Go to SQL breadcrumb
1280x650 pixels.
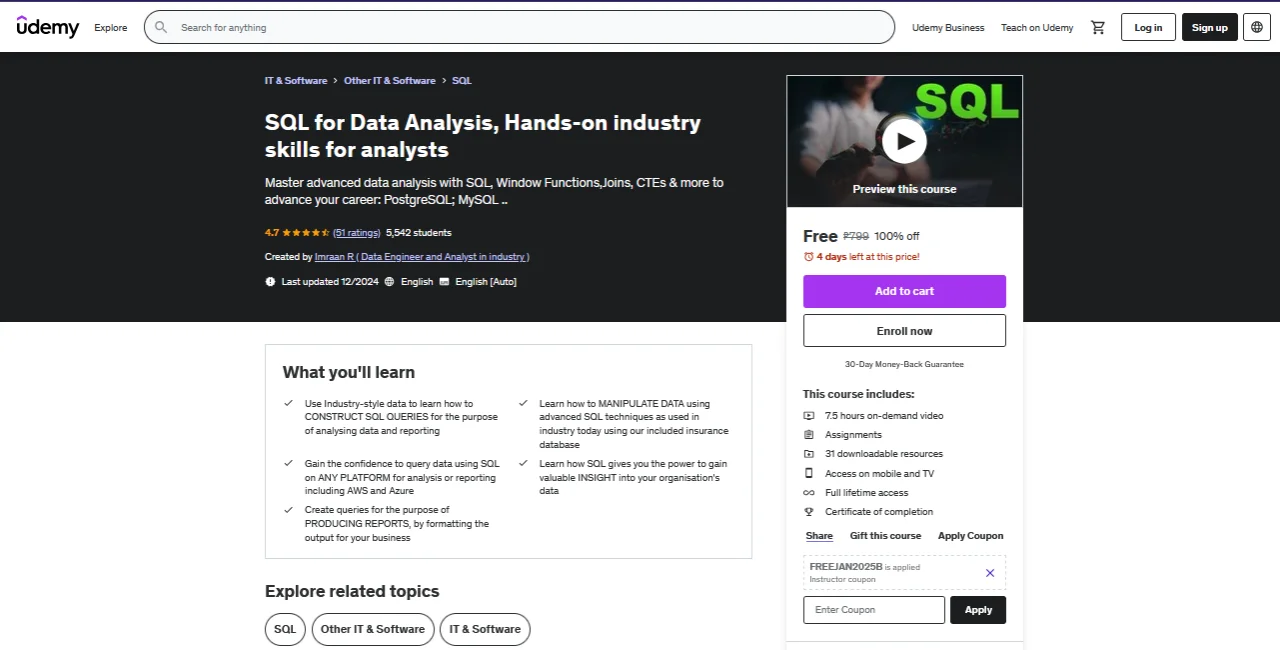pos(461,81)
